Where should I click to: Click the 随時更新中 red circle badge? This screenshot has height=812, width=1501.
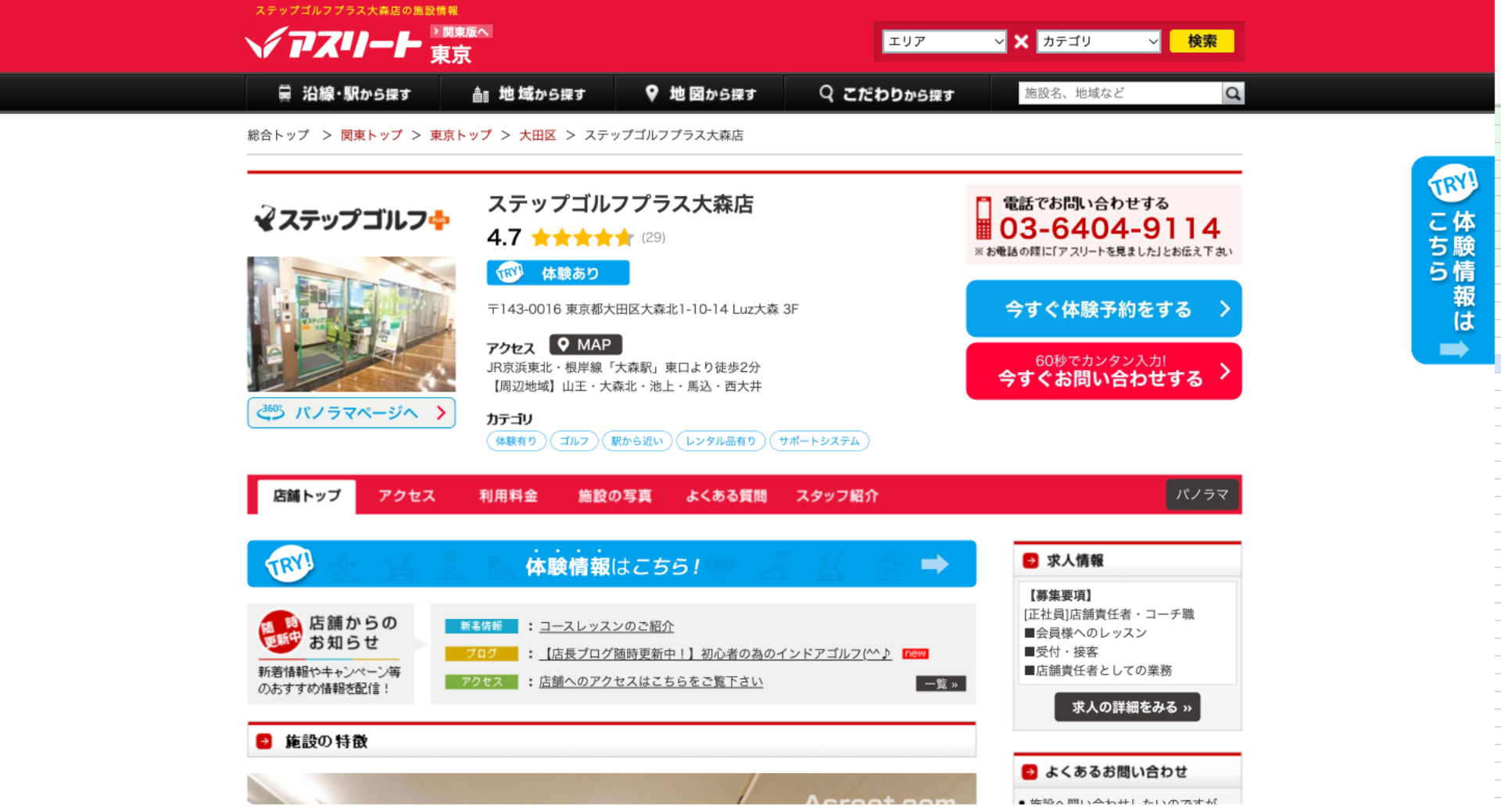click(x=280, y=631)
